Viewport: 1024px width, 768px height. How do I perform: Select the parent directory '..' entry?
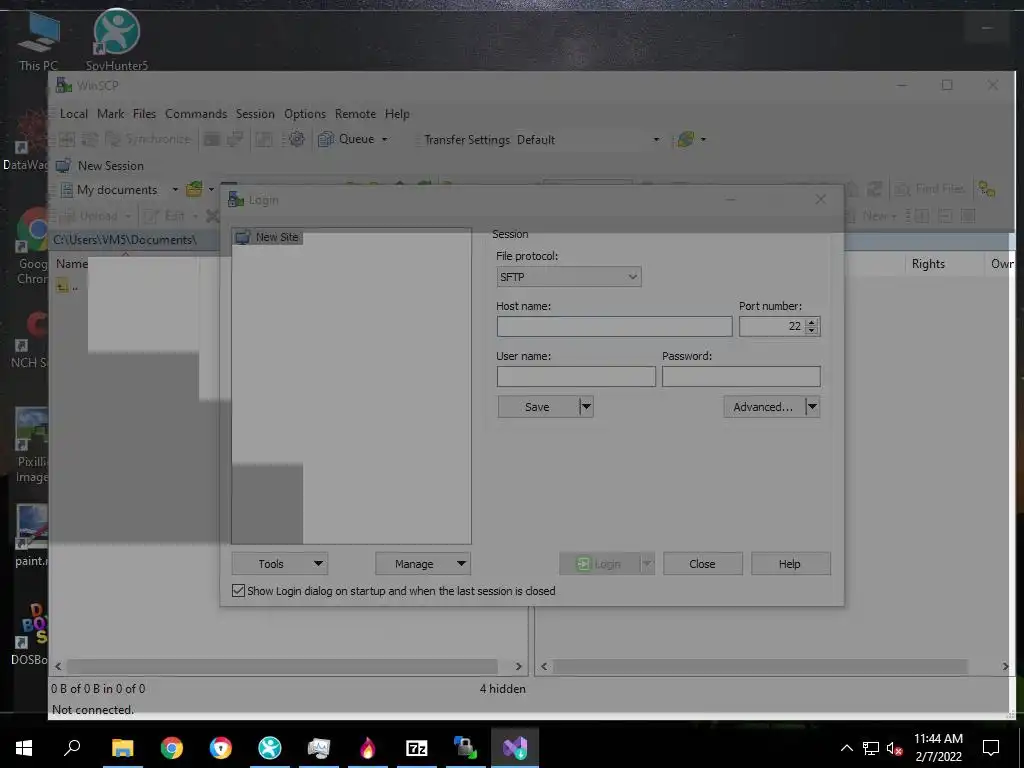coord(67,286)
